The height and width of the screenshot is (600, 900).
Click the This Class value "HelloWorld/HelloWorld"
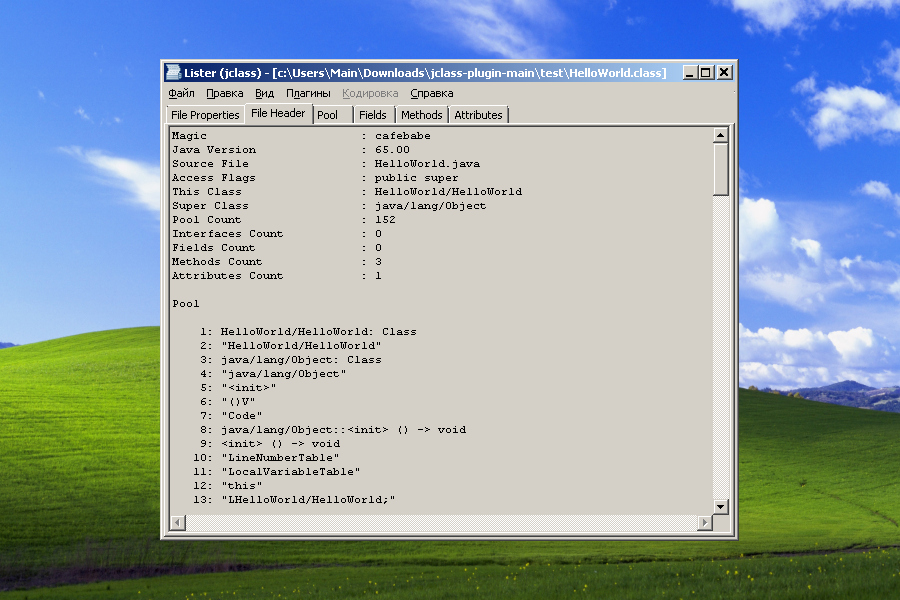448,192
